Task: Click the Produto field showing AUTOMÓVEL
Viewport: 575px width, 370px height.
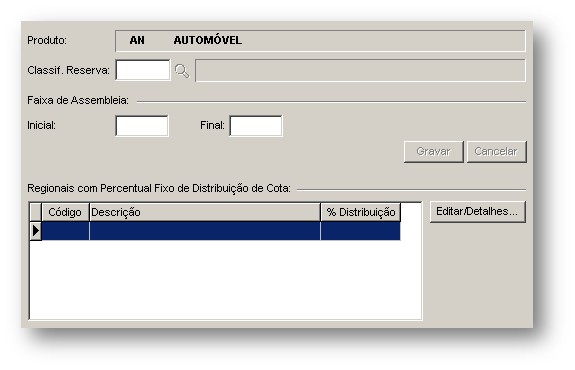Action: tap(321, 41)
